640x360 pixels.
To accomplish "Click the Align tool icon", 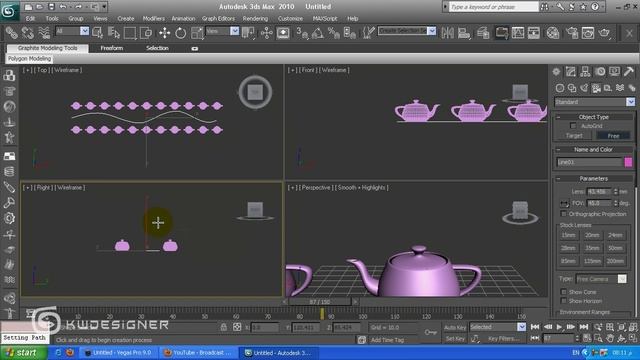I will [464, 33].
